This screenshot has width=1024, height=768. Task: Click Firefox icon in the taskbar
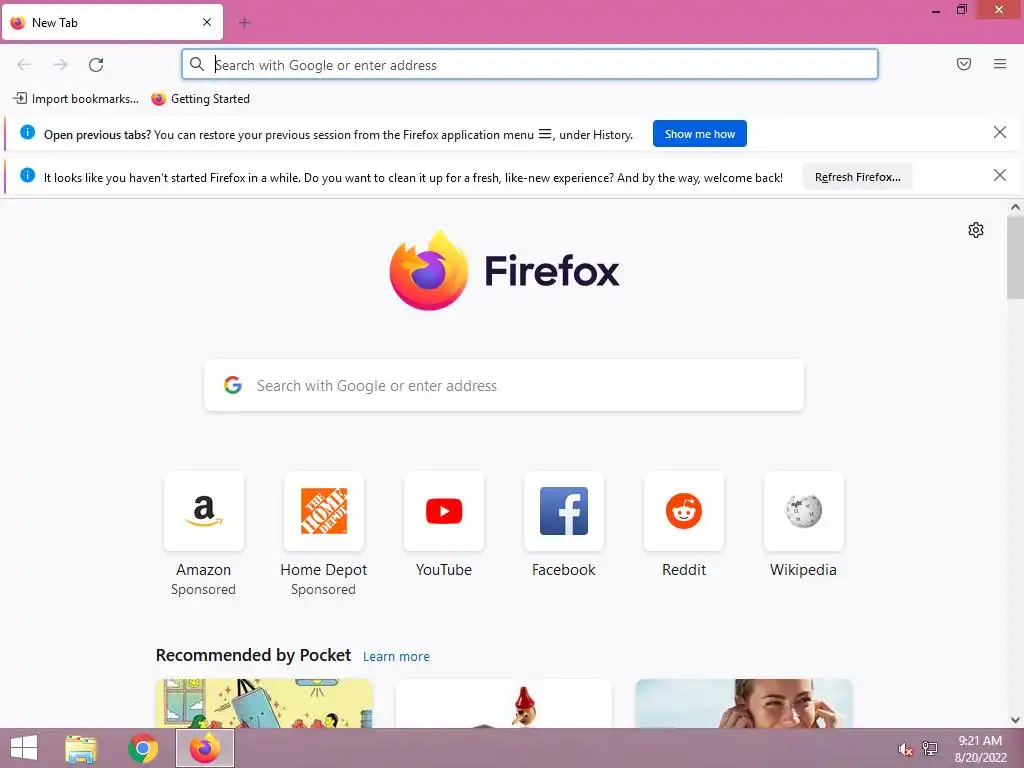[205, 748]
